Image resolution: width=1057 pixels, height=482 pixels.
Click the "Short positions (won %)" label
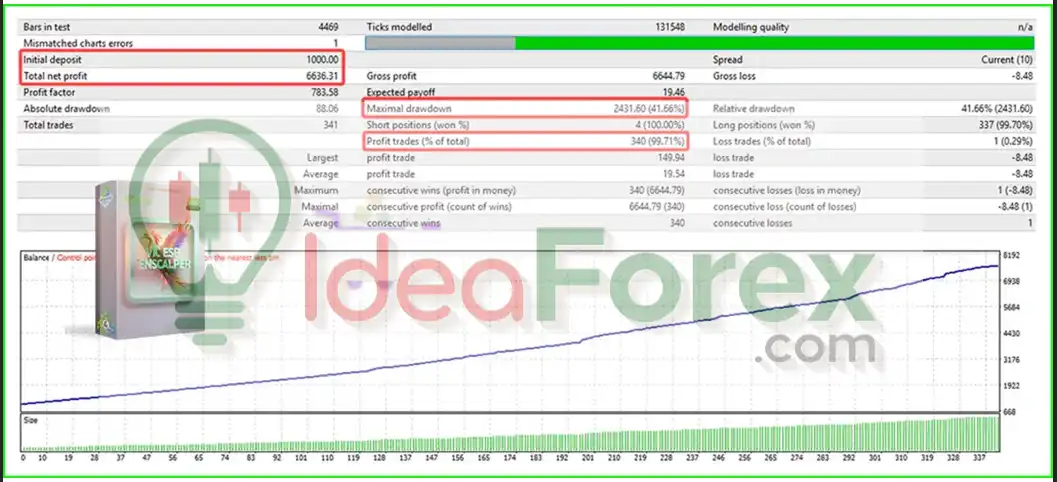click(x=418, y=125)
